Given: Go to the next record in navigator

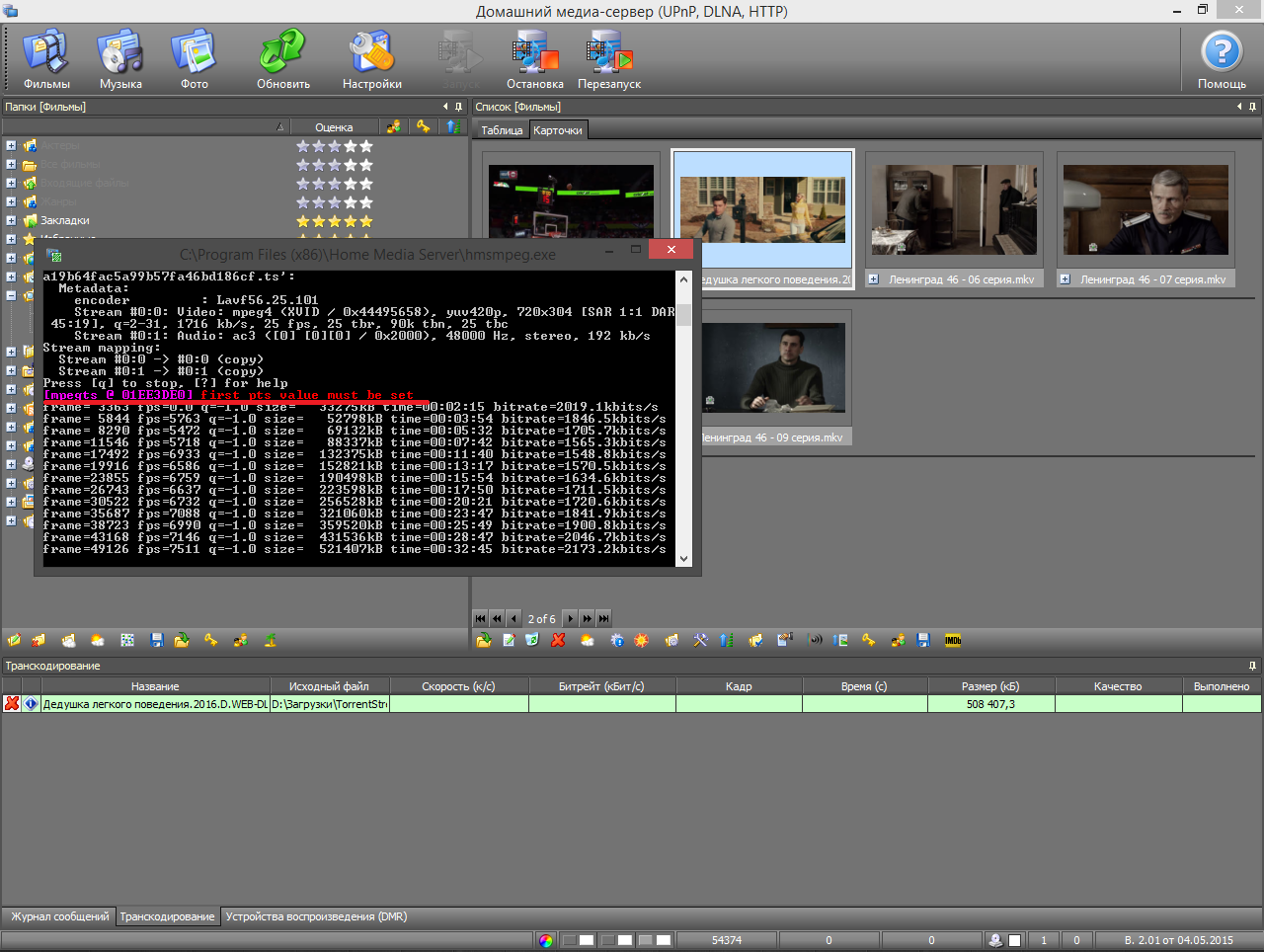Looking at the screenshot, I should (x=570, y=619).
